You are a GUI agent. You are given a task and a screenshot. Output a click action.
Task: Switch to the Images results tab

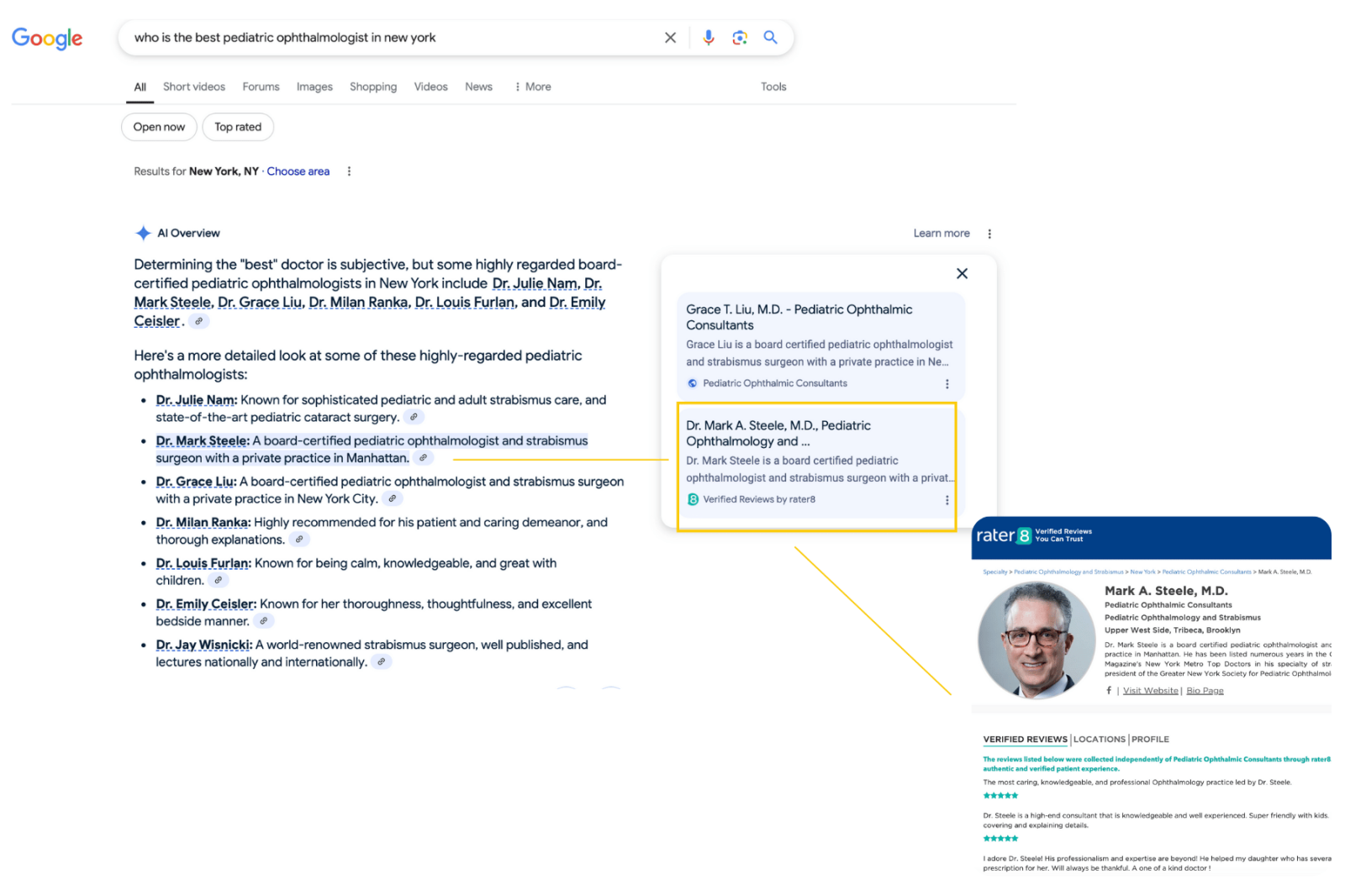[314, 87]
